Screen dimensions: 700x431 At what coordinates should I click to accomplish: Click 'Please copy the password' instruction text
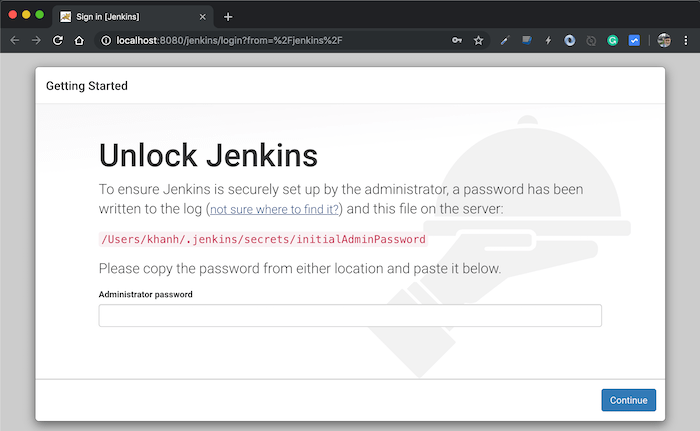pos(300,268)
